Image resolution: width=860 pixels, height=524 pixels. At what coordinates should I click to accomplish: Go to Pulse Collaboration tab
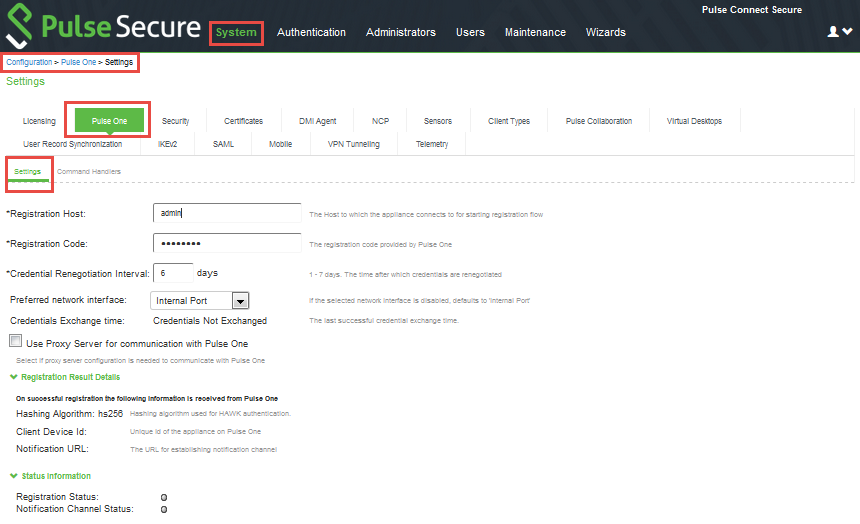click(x=598, y=121)
